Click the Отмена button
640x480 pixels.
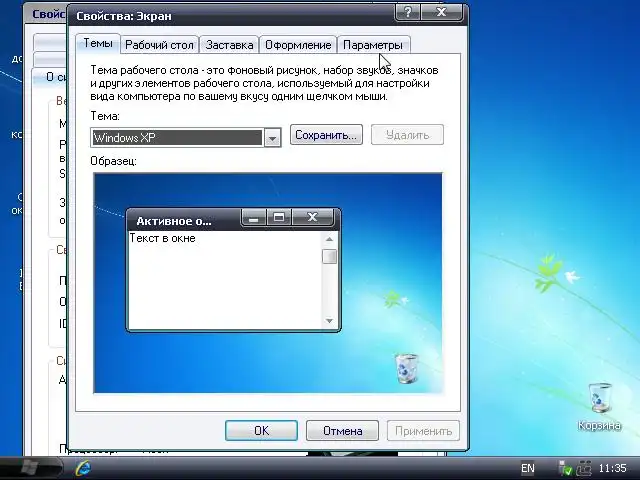pyautogui.click(x=342, y=431)
